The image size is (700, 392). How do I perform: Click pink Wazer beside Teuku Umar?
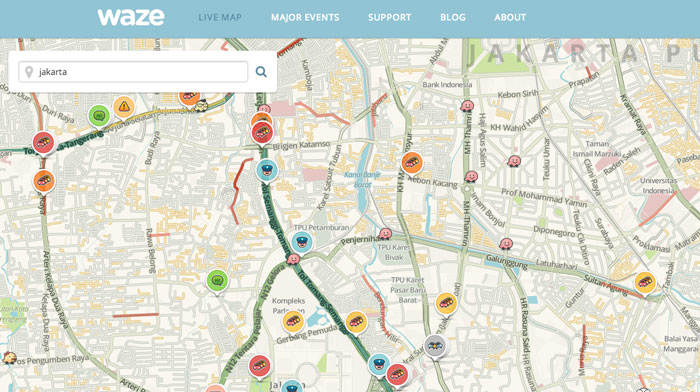tap(514, 161)
